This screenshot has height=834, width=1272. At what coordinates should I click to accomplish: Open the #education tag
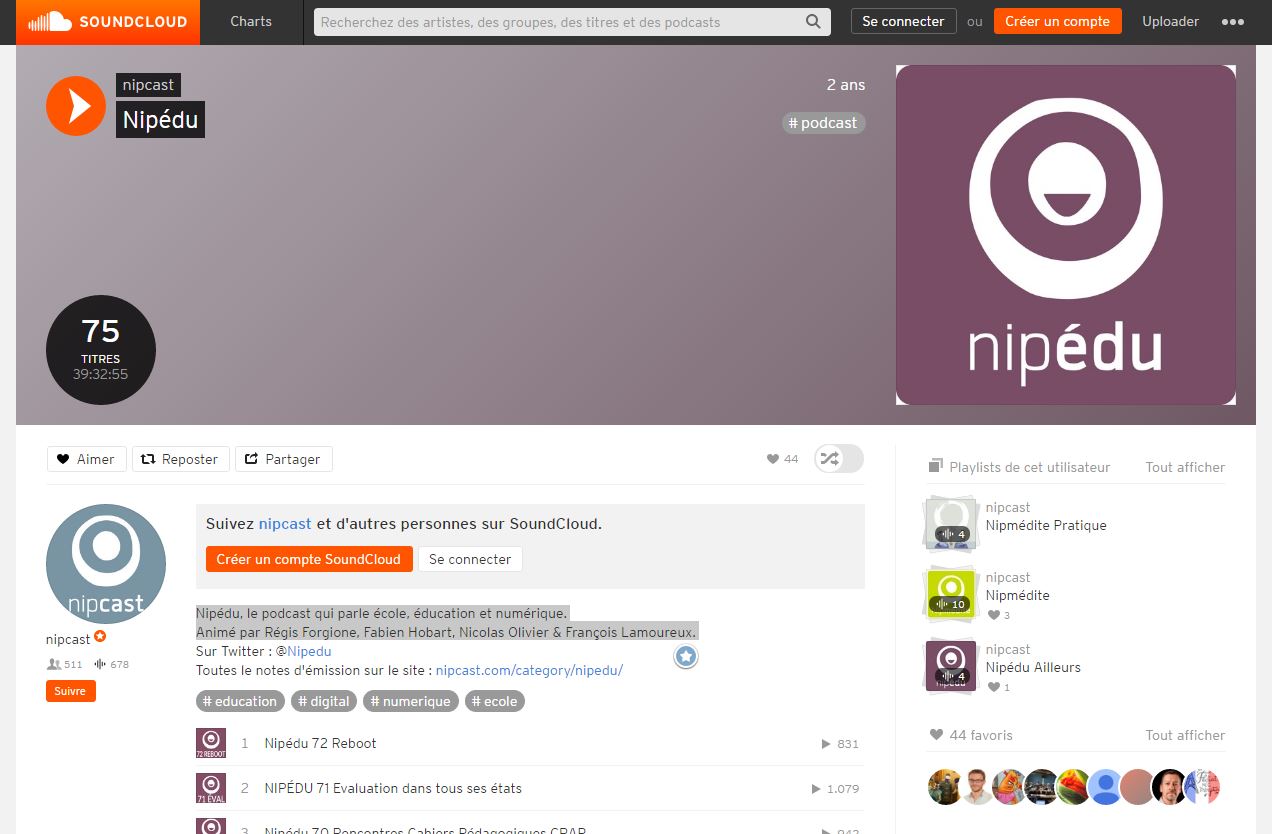coord(240,701)
